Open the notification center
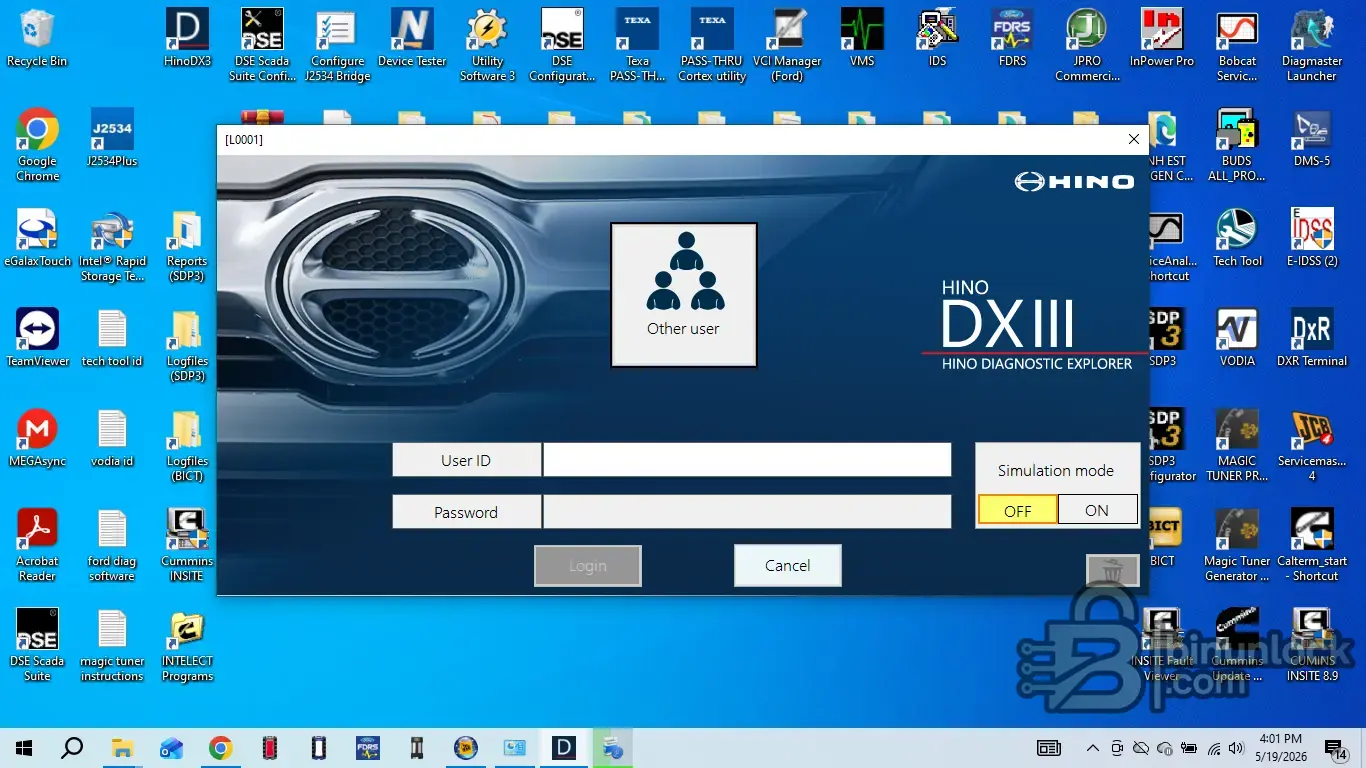Viewport: 1366px width, 768px height. (1336, 748)
